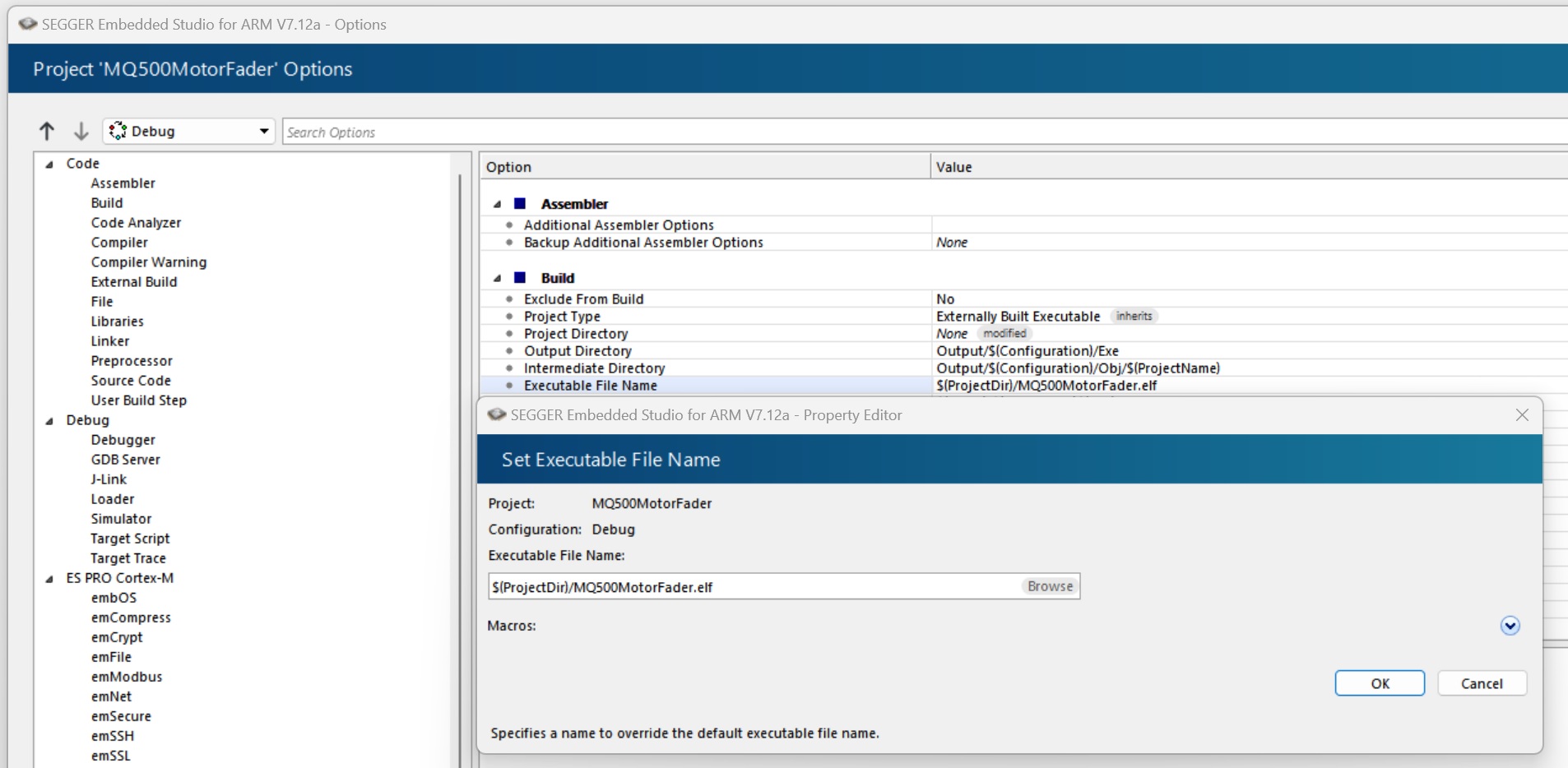Open the Debug configuration dropdown
The height and width of the screenshot is (768, 1568).
[x=188, y=131]
